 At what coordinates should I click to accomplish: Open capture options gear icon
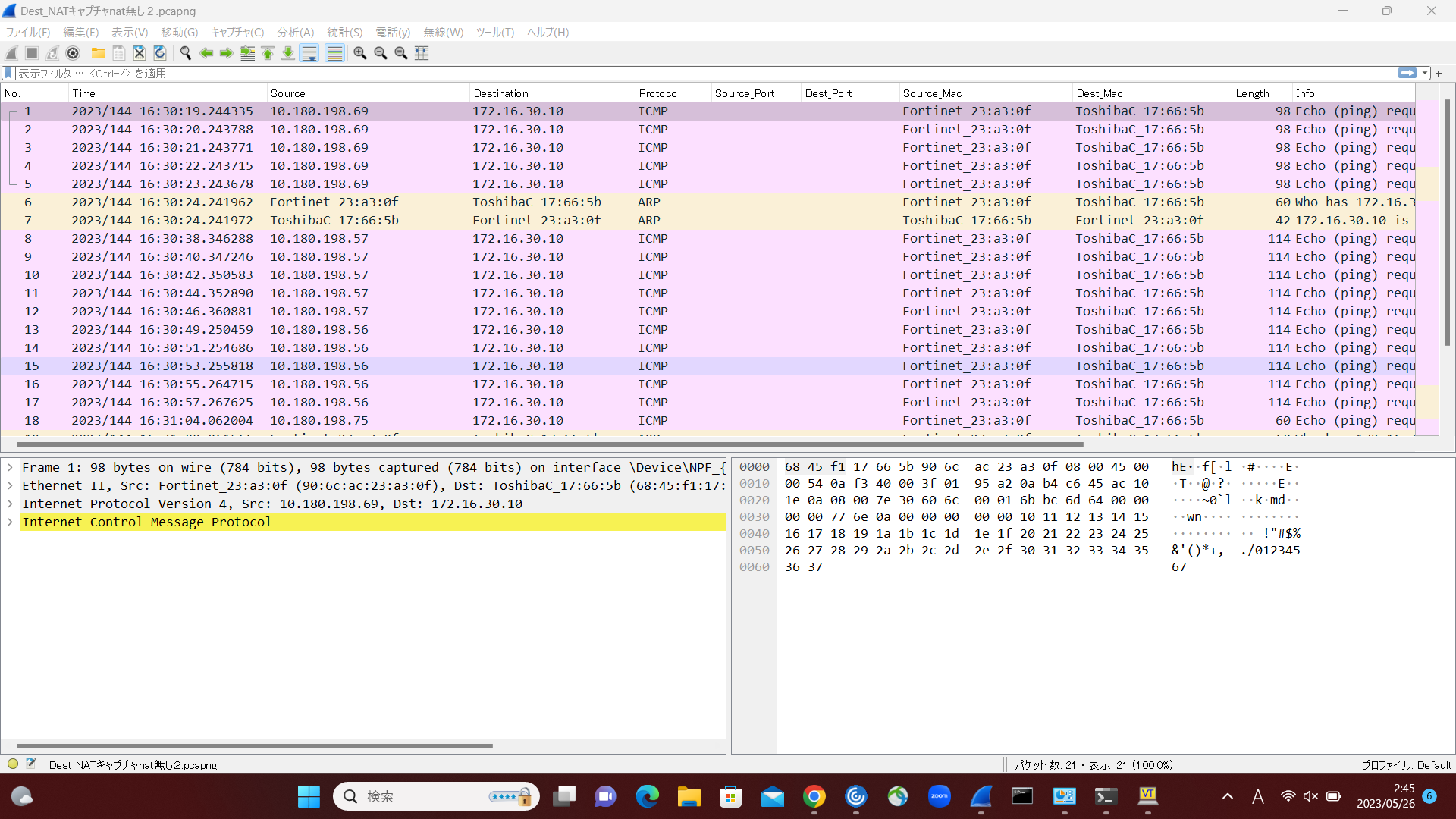pyautogui.click(x=73, y=53)
